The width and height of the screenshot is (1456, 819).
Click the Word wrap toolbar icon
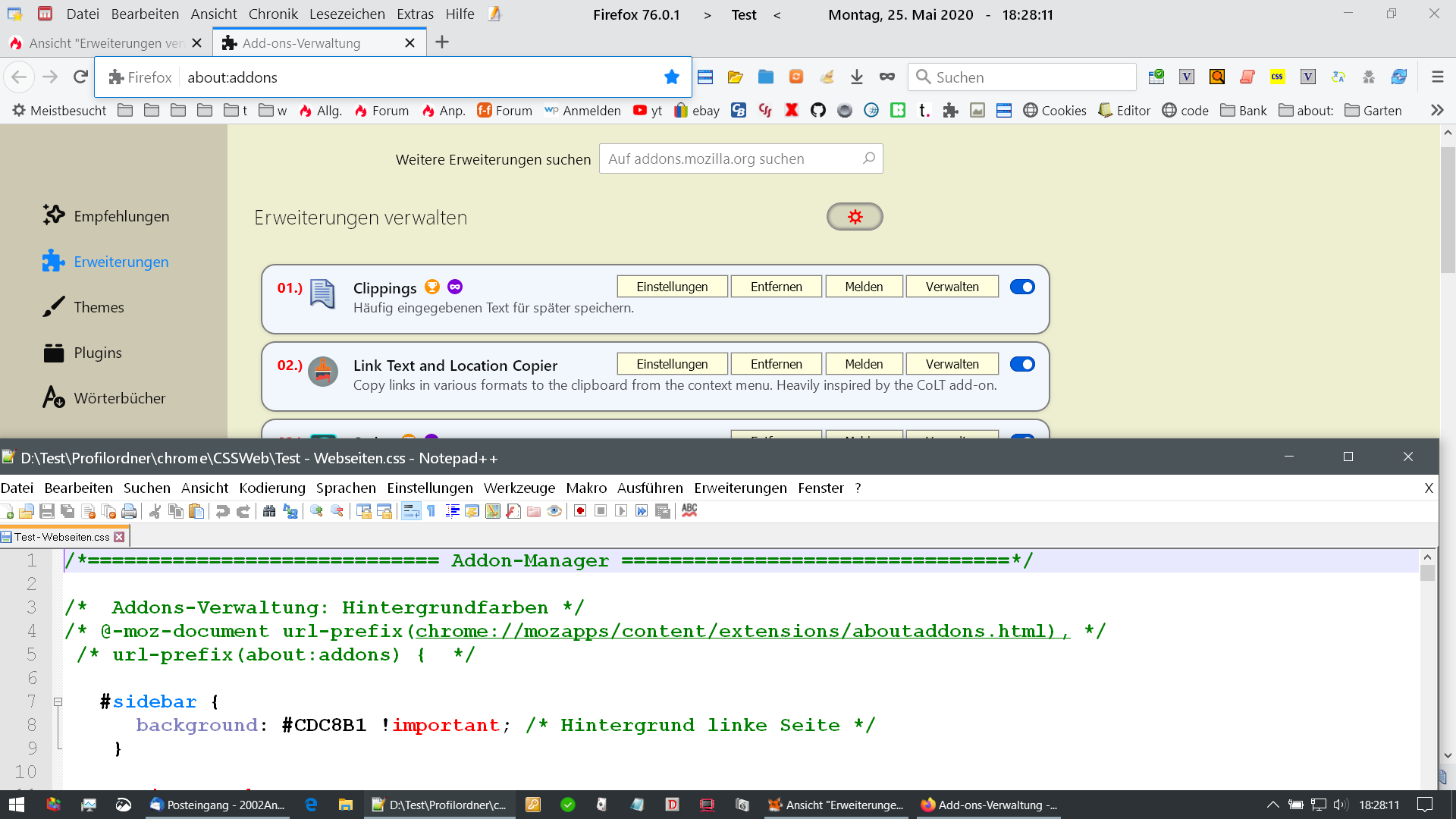(411, 511)
